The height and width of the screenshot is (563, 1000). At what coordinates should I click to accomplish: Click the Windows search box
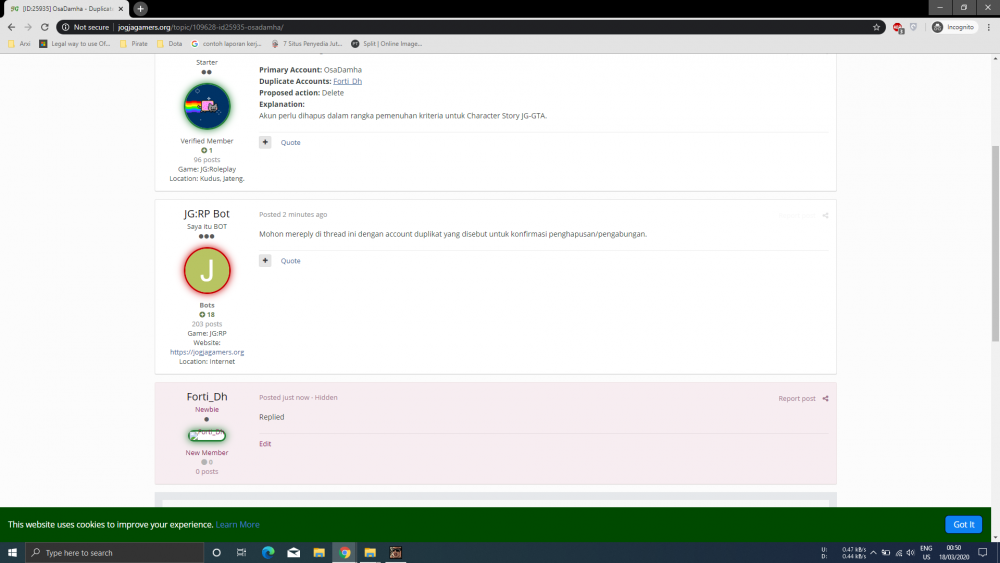[x=115, y=553]
